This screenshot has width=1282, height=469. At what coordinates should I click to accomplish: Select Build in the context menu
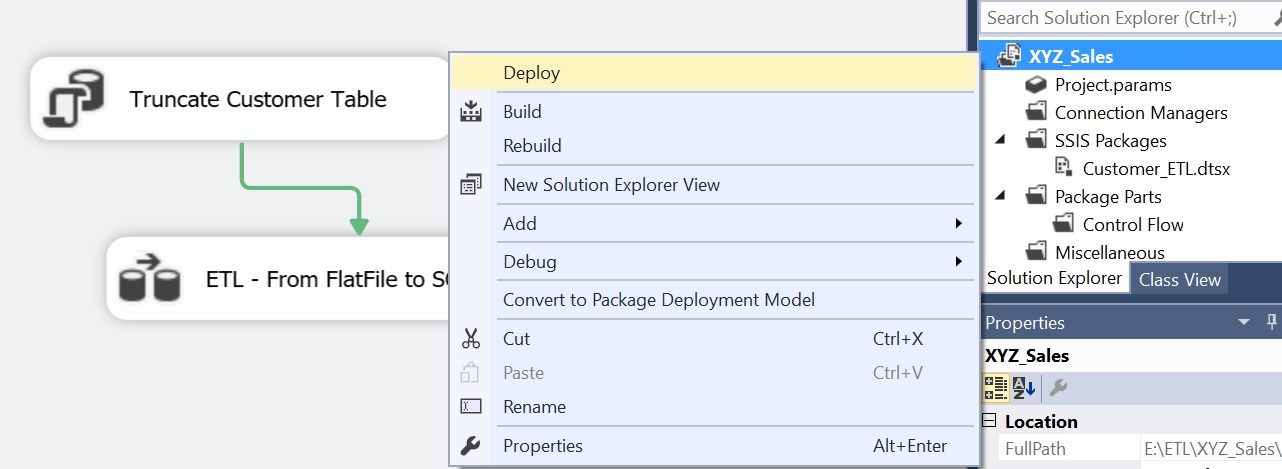coord(713,112)
